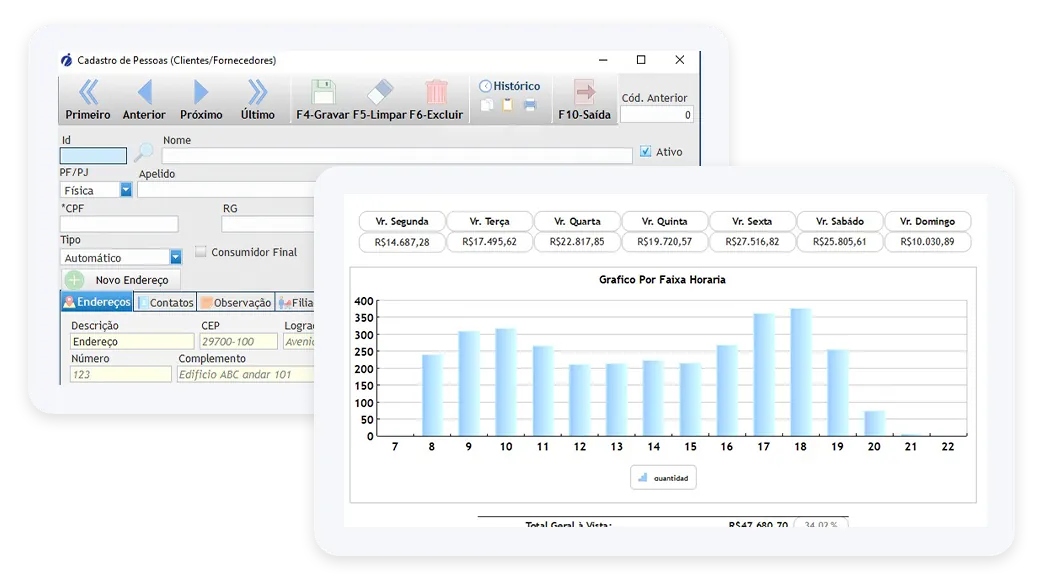Click the green plus Novo Endereço button

(x=121, y=280)
